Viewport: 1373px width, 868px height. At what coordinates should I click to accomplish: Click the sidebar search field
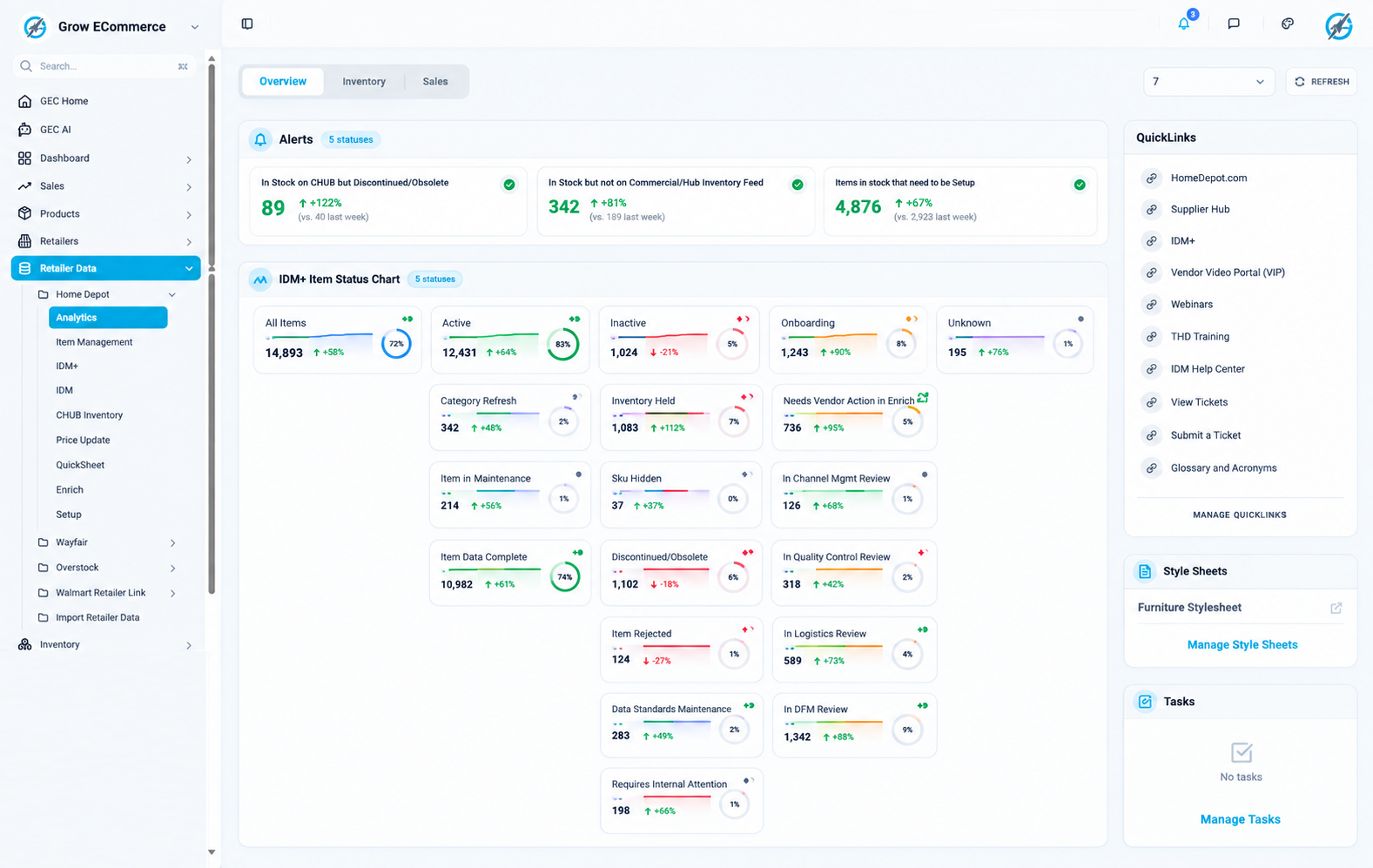pyautogui.click(x=105, y=66)
